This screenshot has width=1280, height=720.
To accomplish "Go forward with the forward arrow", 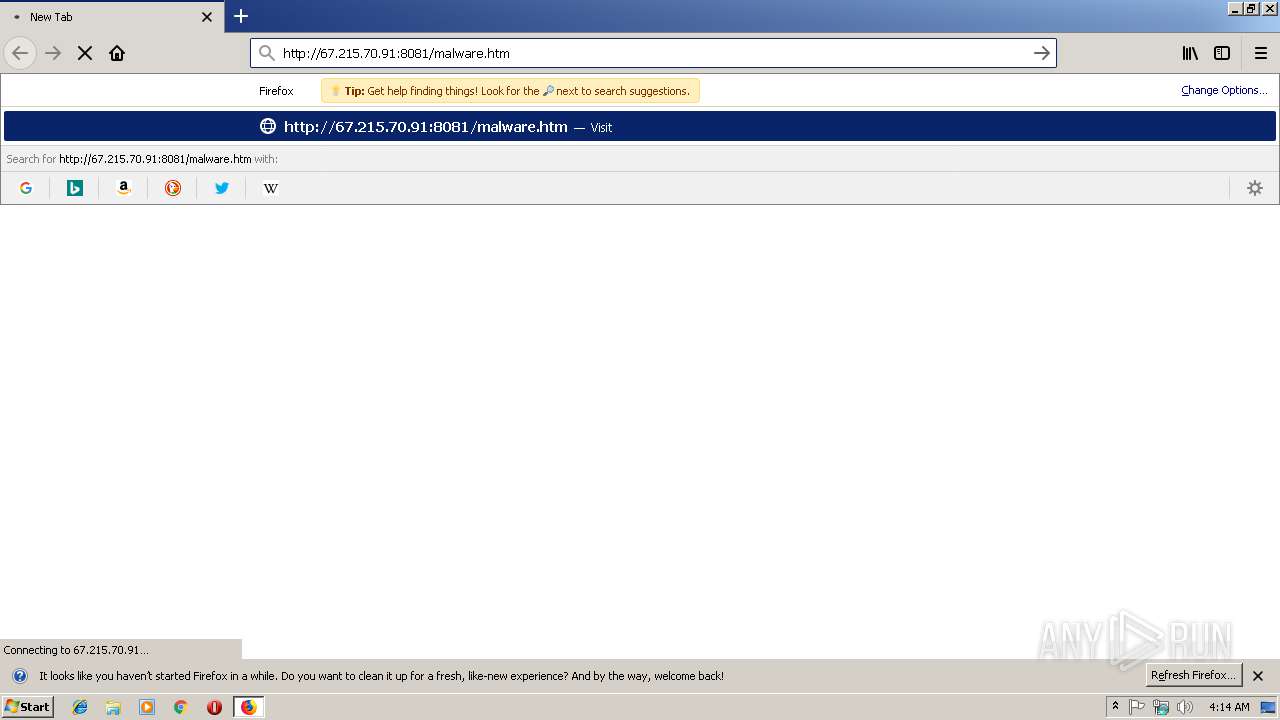I will (x=53, y=53).
